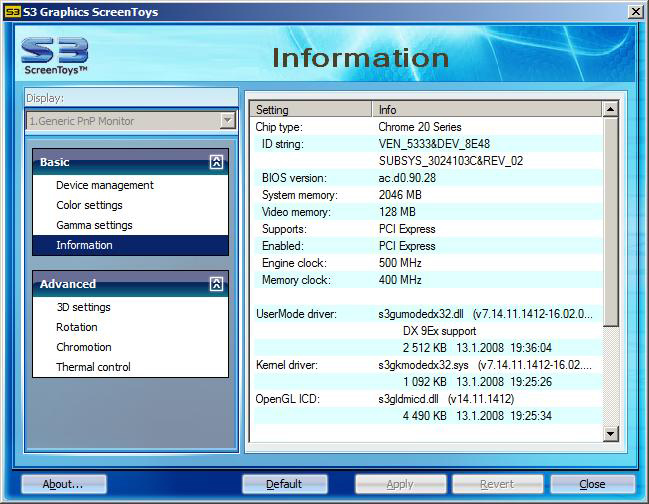Click the Info column header
Screen dimensions: 649x504
(x=486, y=109)
